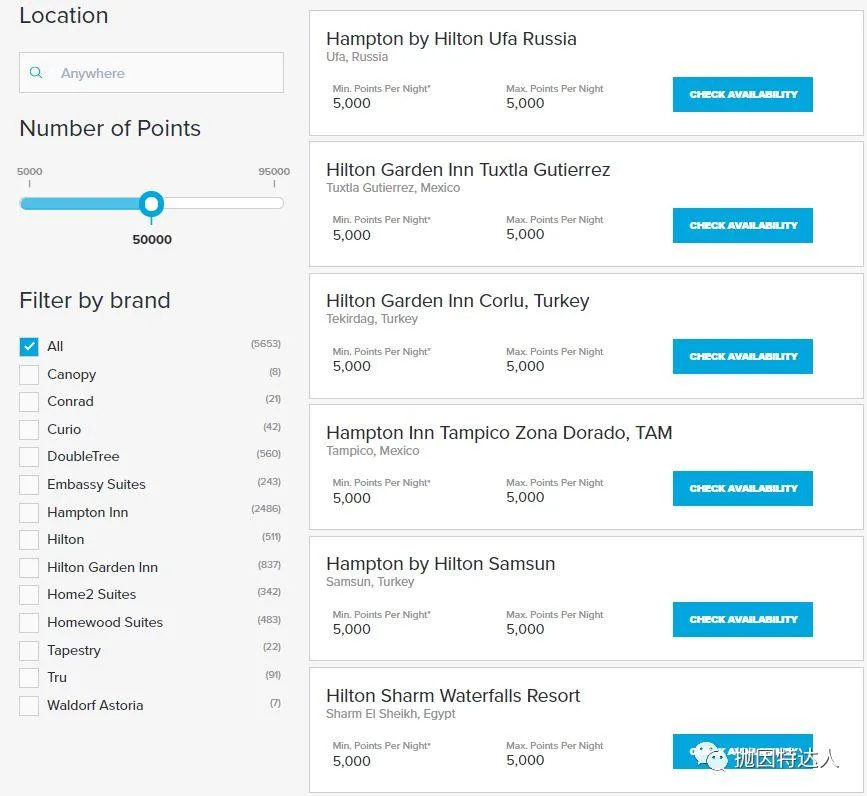Check the Conrad brand checkbox

point(29,402)
